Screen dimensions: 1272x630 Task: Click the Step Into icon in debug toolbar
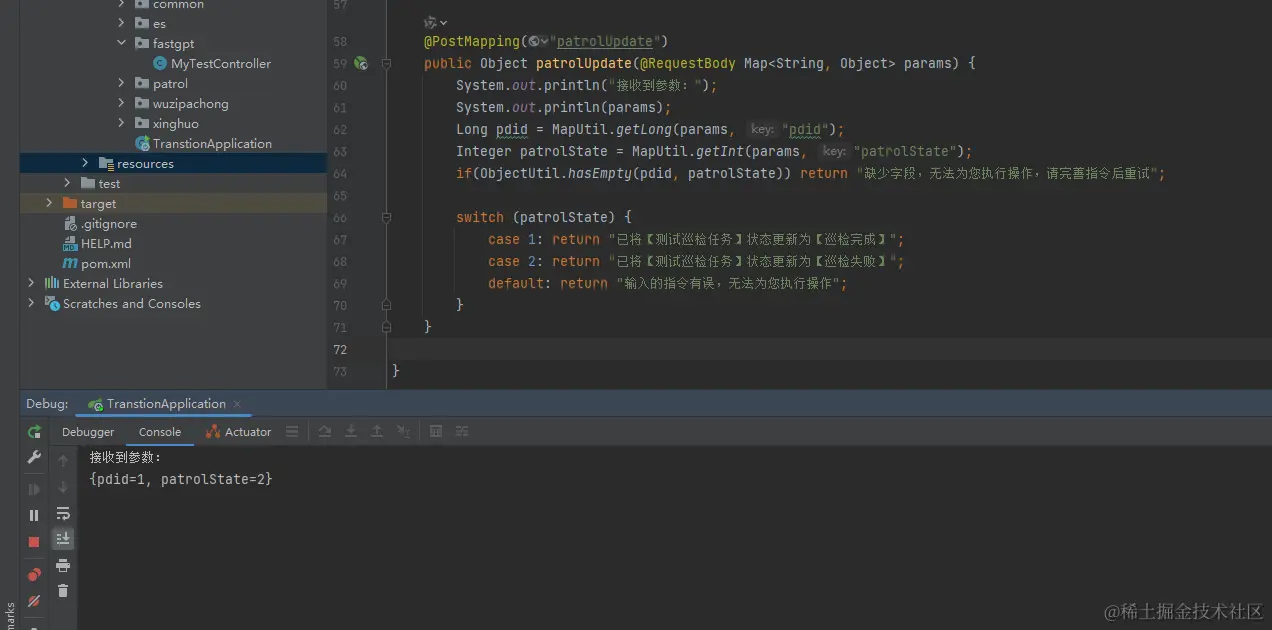coord(351,432)
